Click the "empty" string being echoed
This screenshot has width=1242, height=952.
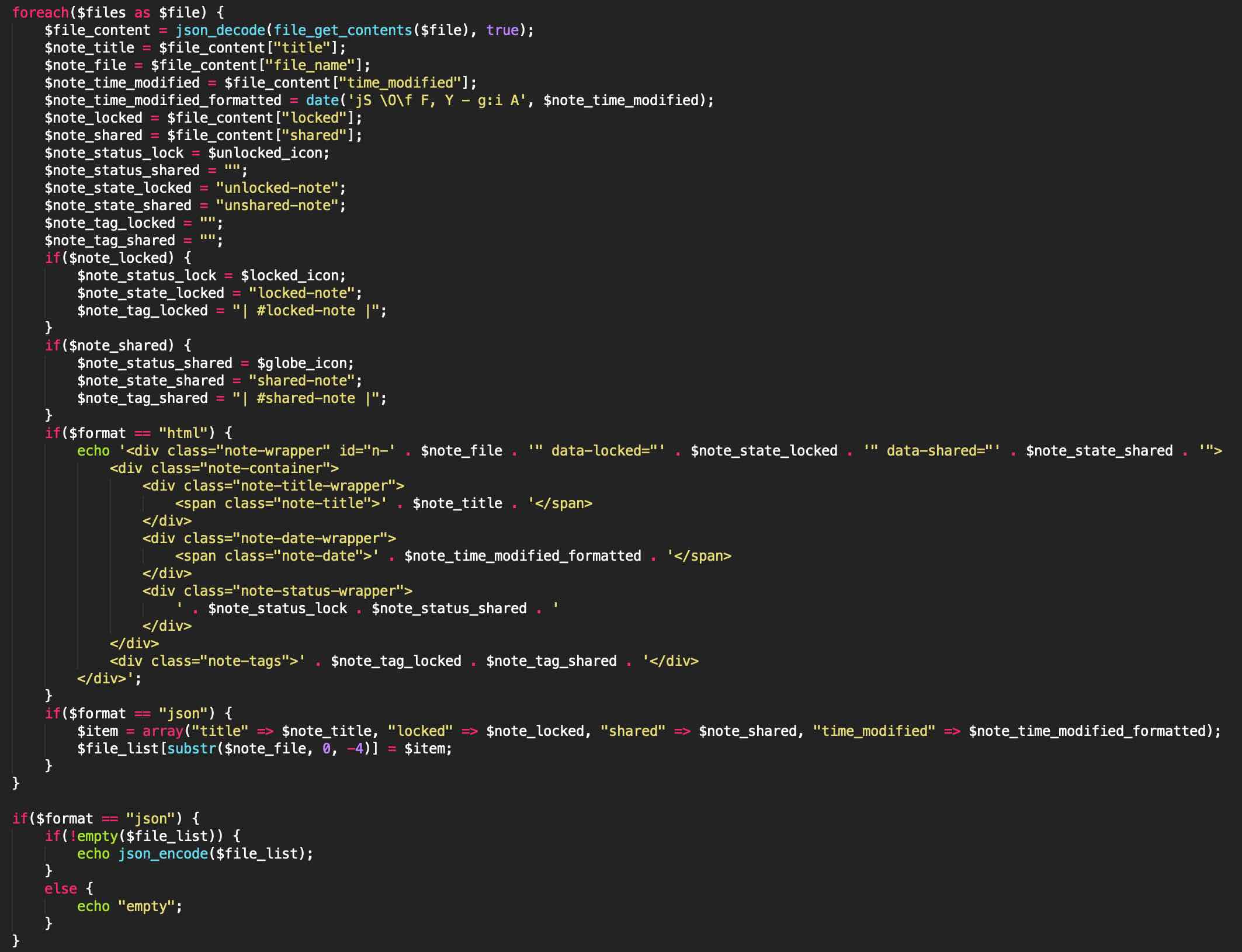tap(147, 906)
